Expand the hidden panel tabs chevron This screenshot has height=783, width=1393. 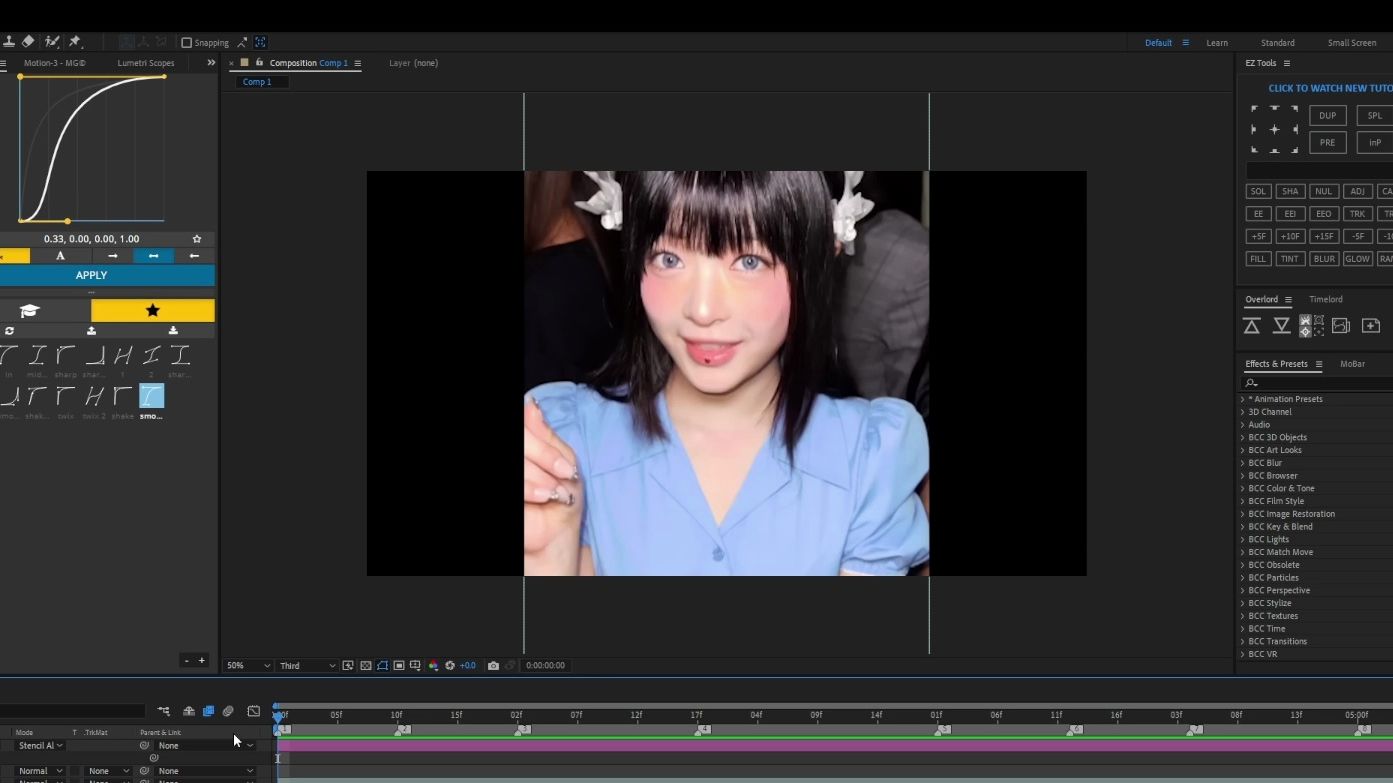tap(211, 63)
